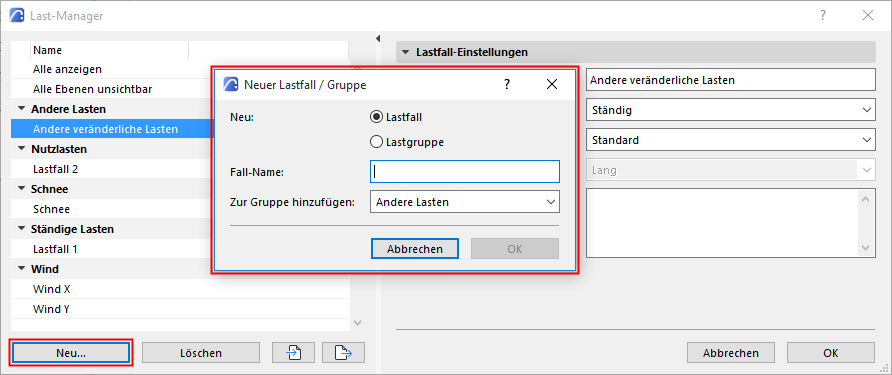The height and width of the screenshot is (375, 892).
Task: Click the help question mark in Neuer Lastfall dialog
Action: click(507, 85)
